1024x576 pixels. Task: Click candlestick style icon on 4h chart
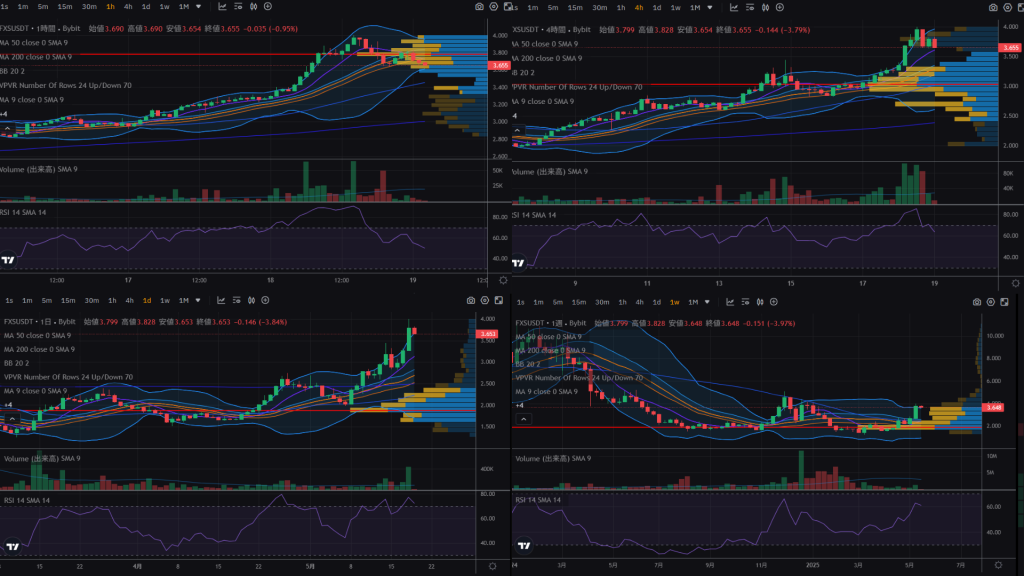[x=765, y=8]
